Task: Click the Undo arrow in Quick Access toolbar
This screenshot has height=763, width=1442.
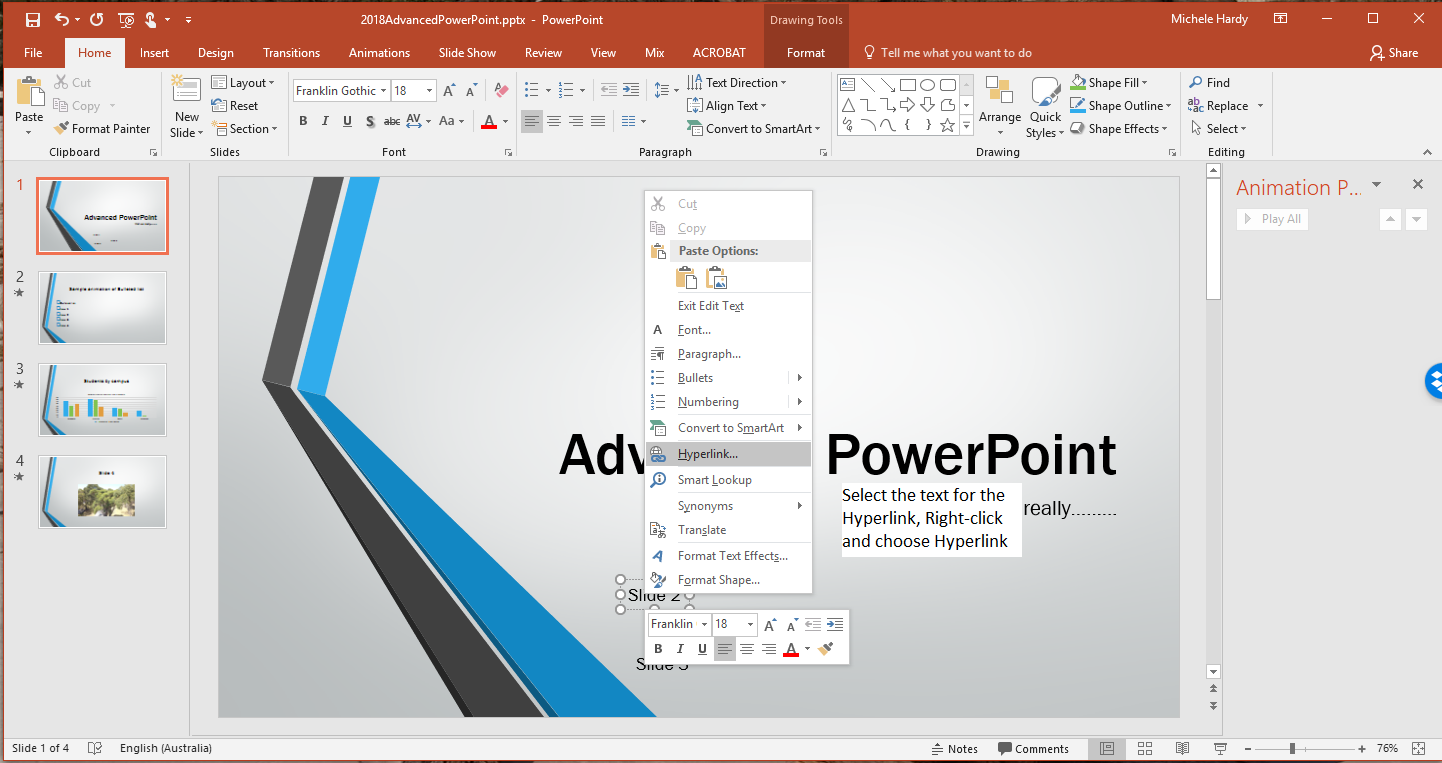Action: tap(62, 19)
